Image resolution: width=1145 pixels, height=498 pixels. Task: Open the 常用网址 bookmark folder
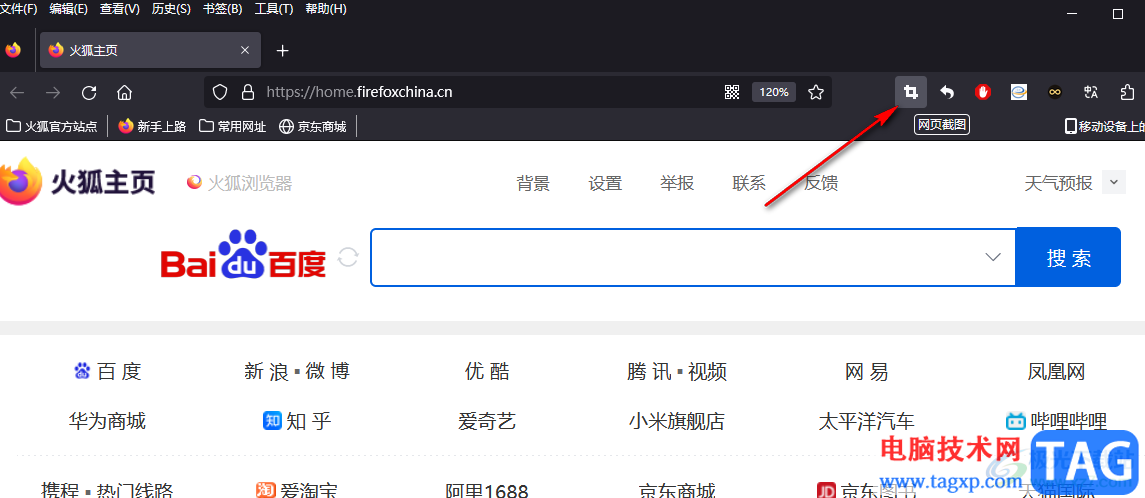pyautogui.click(x=233, y=126)
